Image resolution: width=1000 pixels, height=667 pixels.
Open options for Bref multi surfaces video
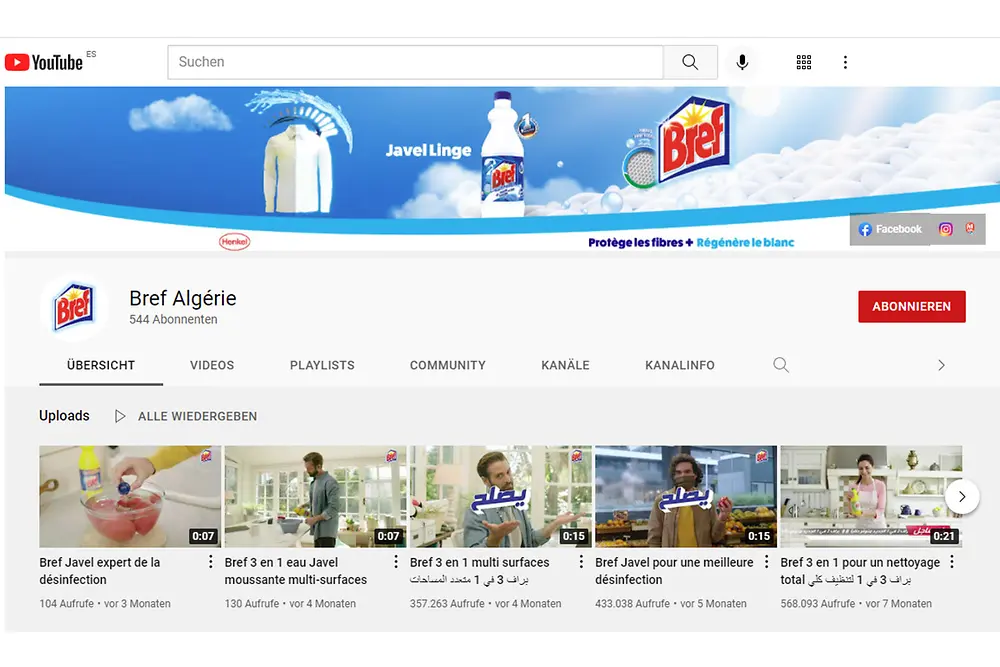pos(581,562)
